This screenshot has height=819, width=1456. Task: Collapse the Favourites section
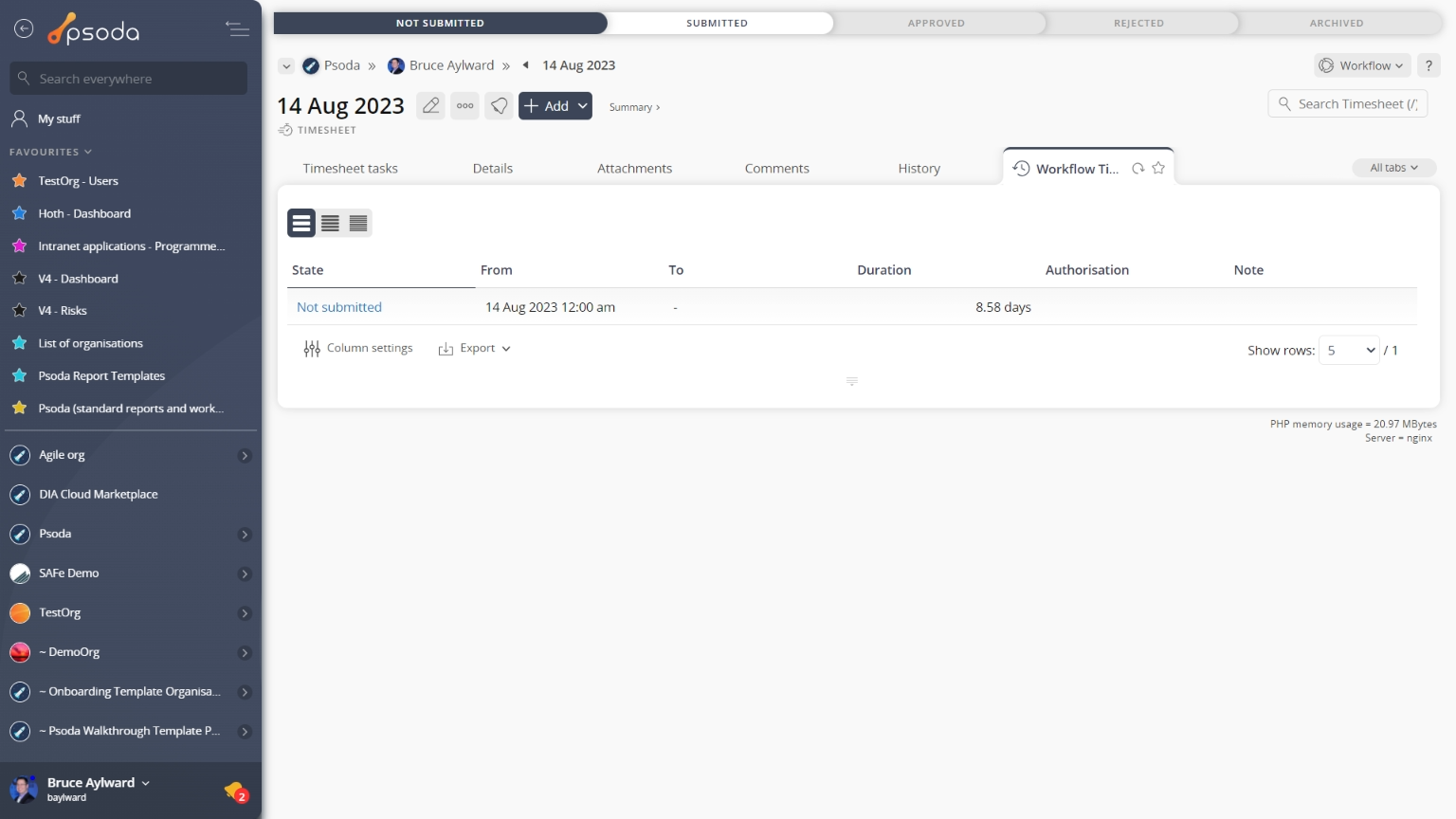coord(51,152)
